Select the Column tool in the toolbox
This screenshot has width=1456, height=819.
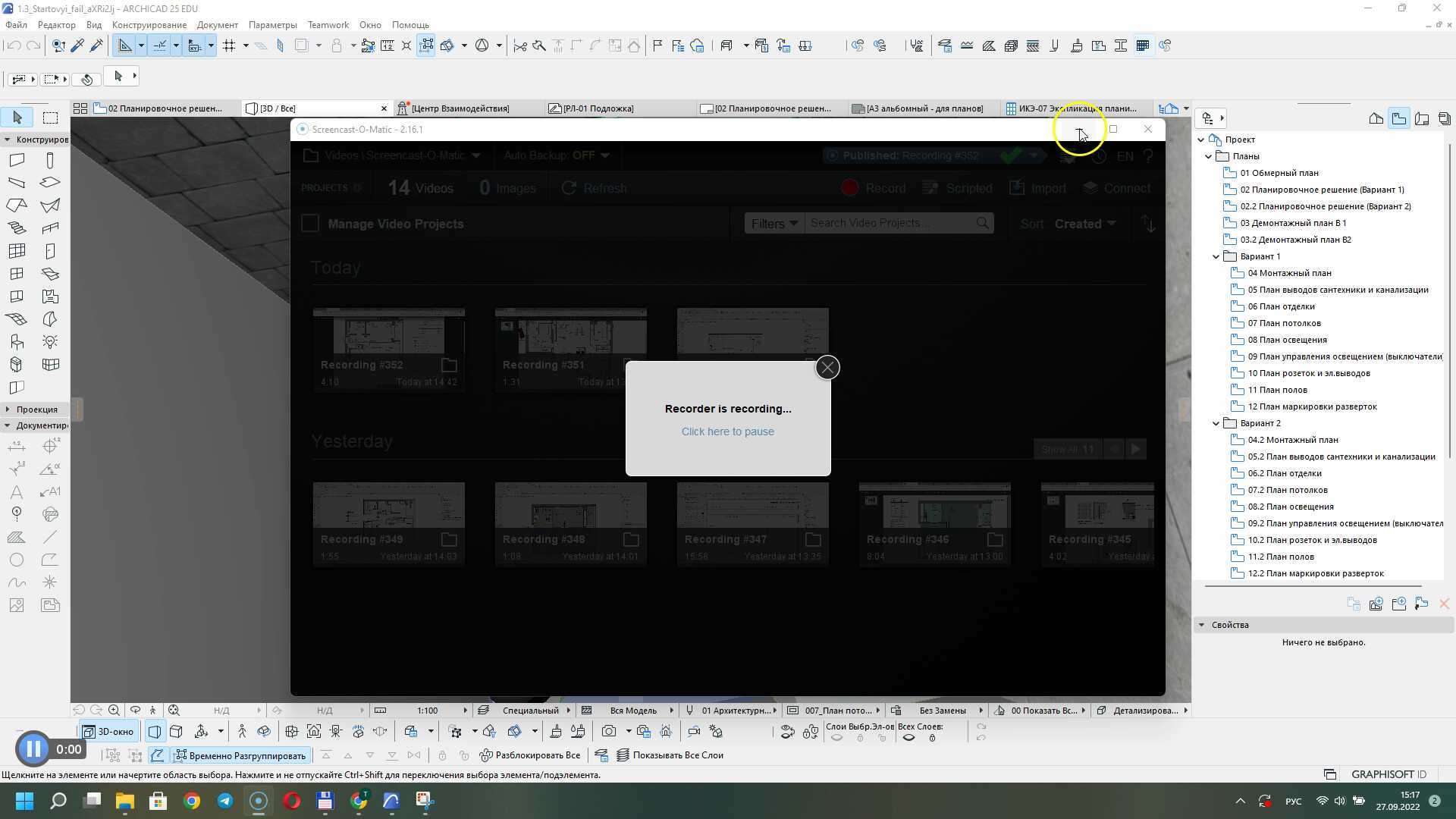[x=50, y=161]
